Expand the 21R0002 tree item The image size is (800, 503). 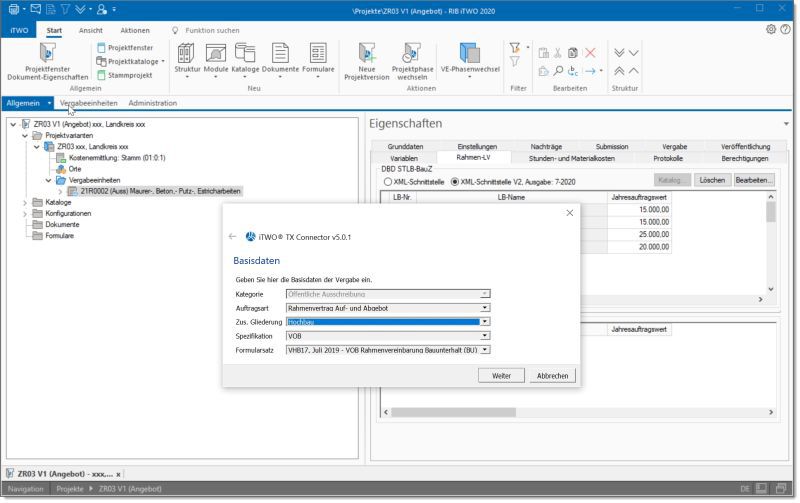coord(60,191)
